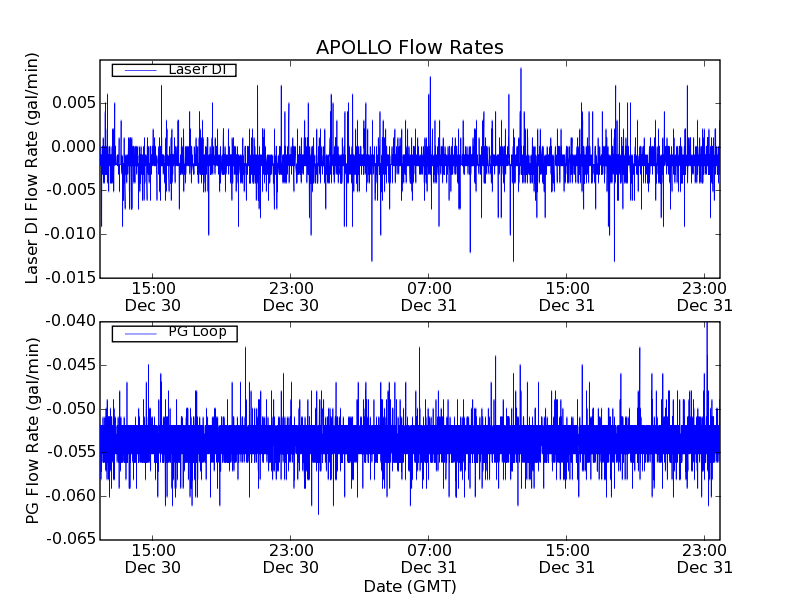Viewport: 800px width, 600px height.
Task: Select the 'PG Loop' legend label
Action: click(x=197, y=332)
